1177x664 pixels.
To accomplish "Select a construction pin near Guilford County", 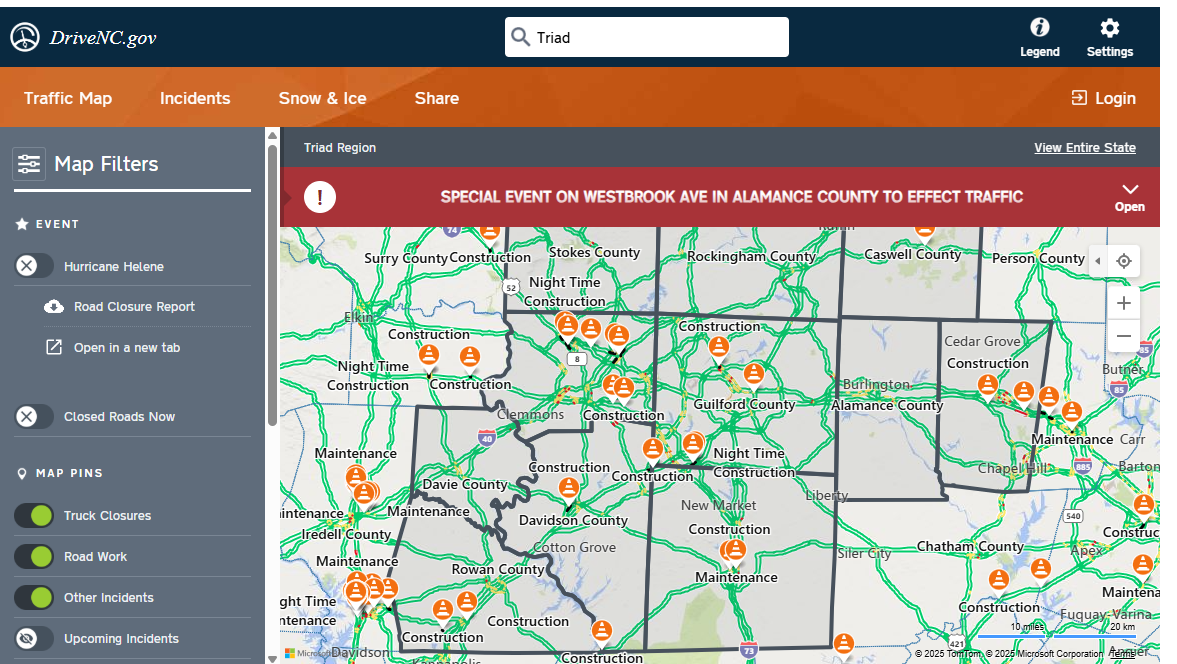I will point(719,348).
